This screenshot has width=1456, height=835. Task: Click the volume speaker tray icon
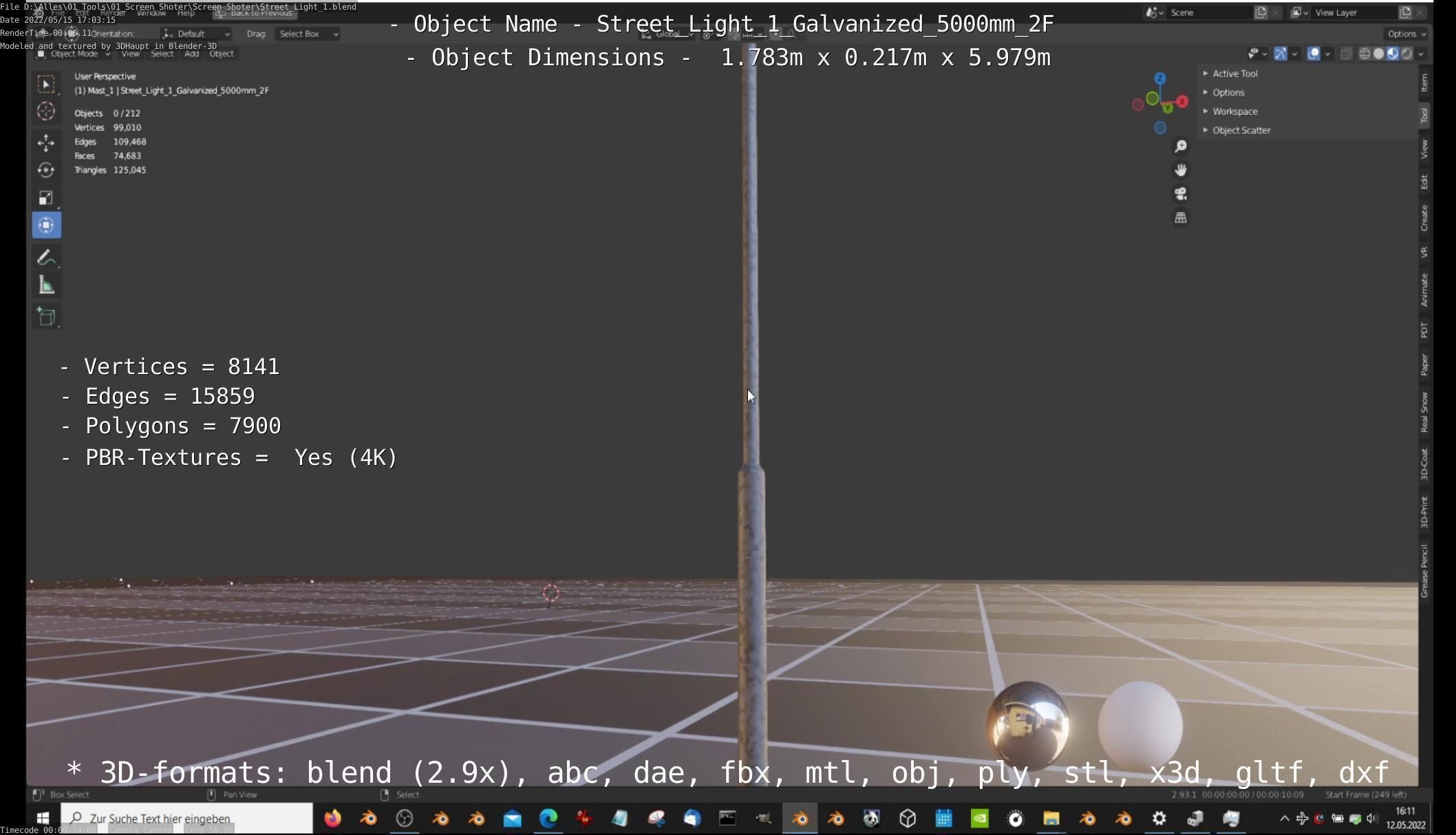(1372, 818)
